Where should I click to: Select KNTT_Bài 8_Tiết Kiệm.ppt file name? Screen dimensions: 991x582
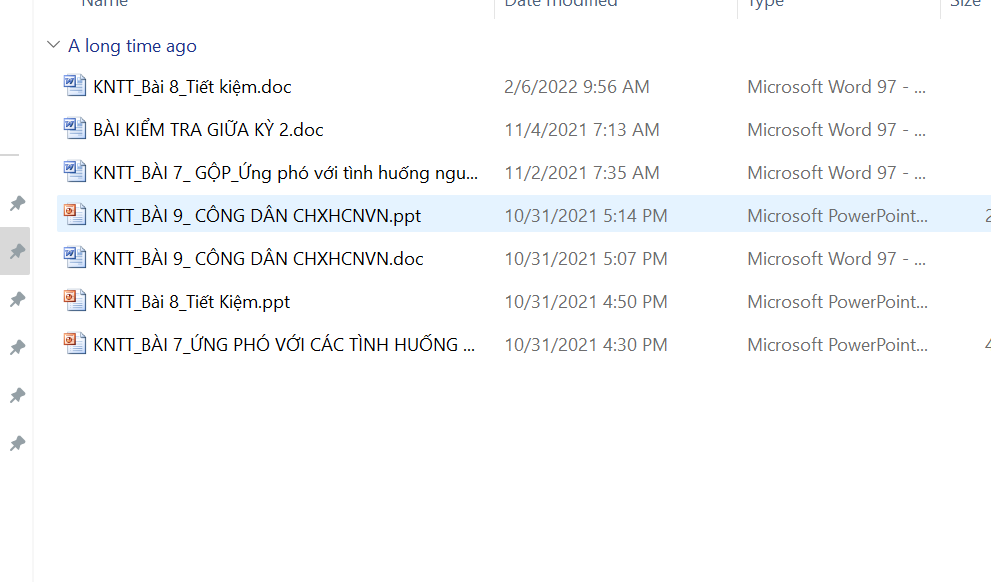[x=192, y=302]
